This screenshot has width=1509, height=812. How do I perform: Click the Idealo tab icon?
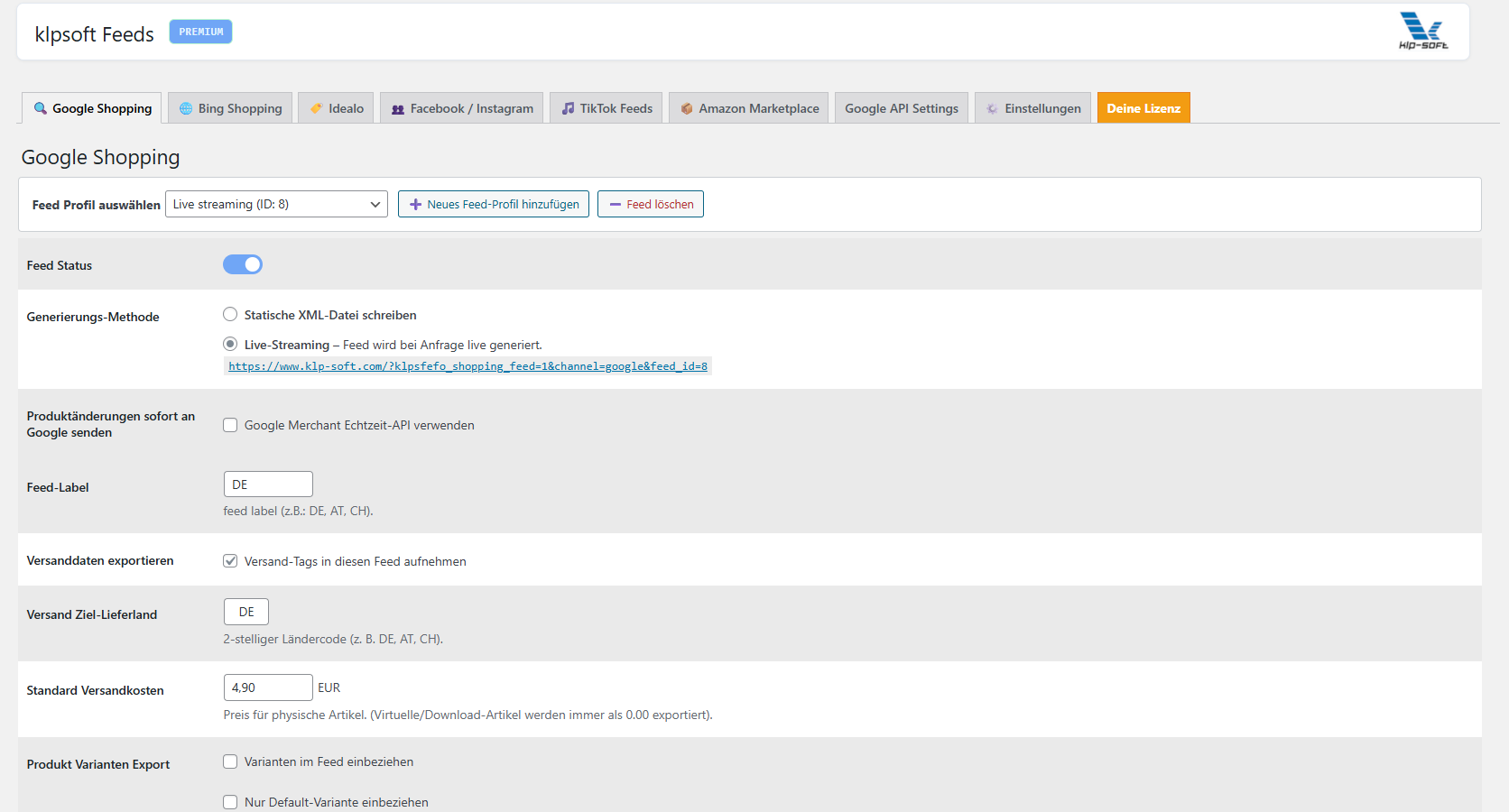click(x=317, y=108)
